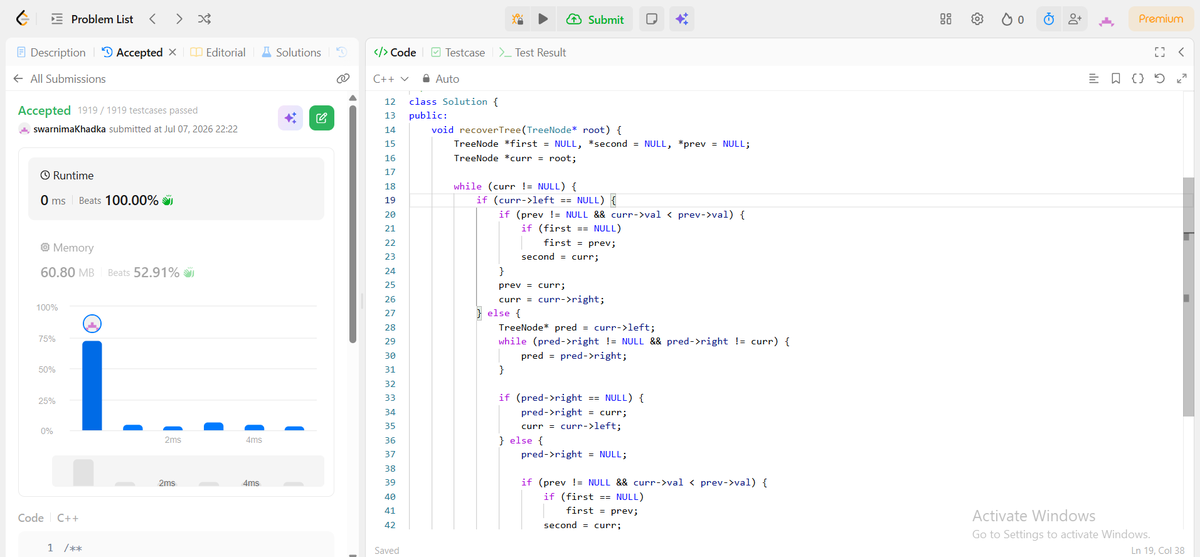
Task: Open the AI sparkle assistant in top bar
Action: 682,19
